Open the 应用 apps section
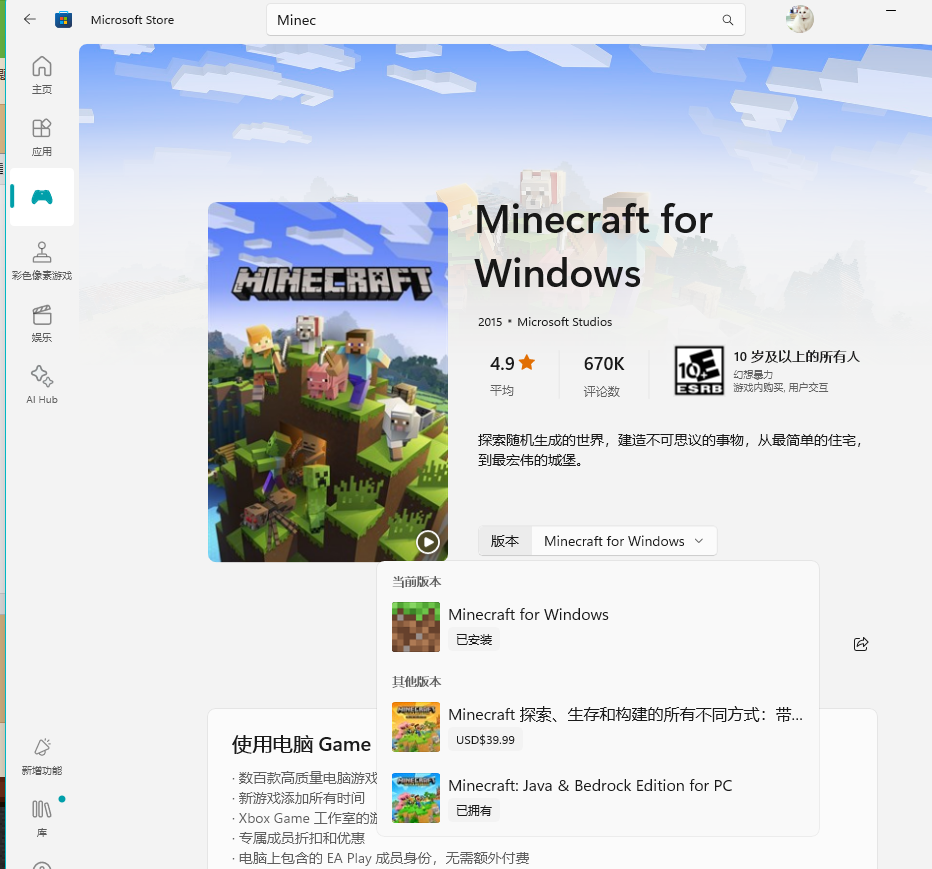 42,137
